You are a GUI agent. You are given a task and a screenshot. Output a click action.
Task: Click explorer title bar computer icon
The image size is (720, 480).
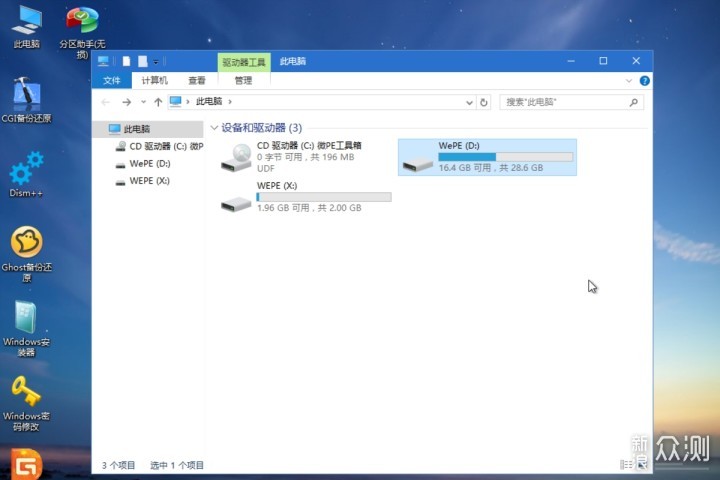tap(103, 61)
